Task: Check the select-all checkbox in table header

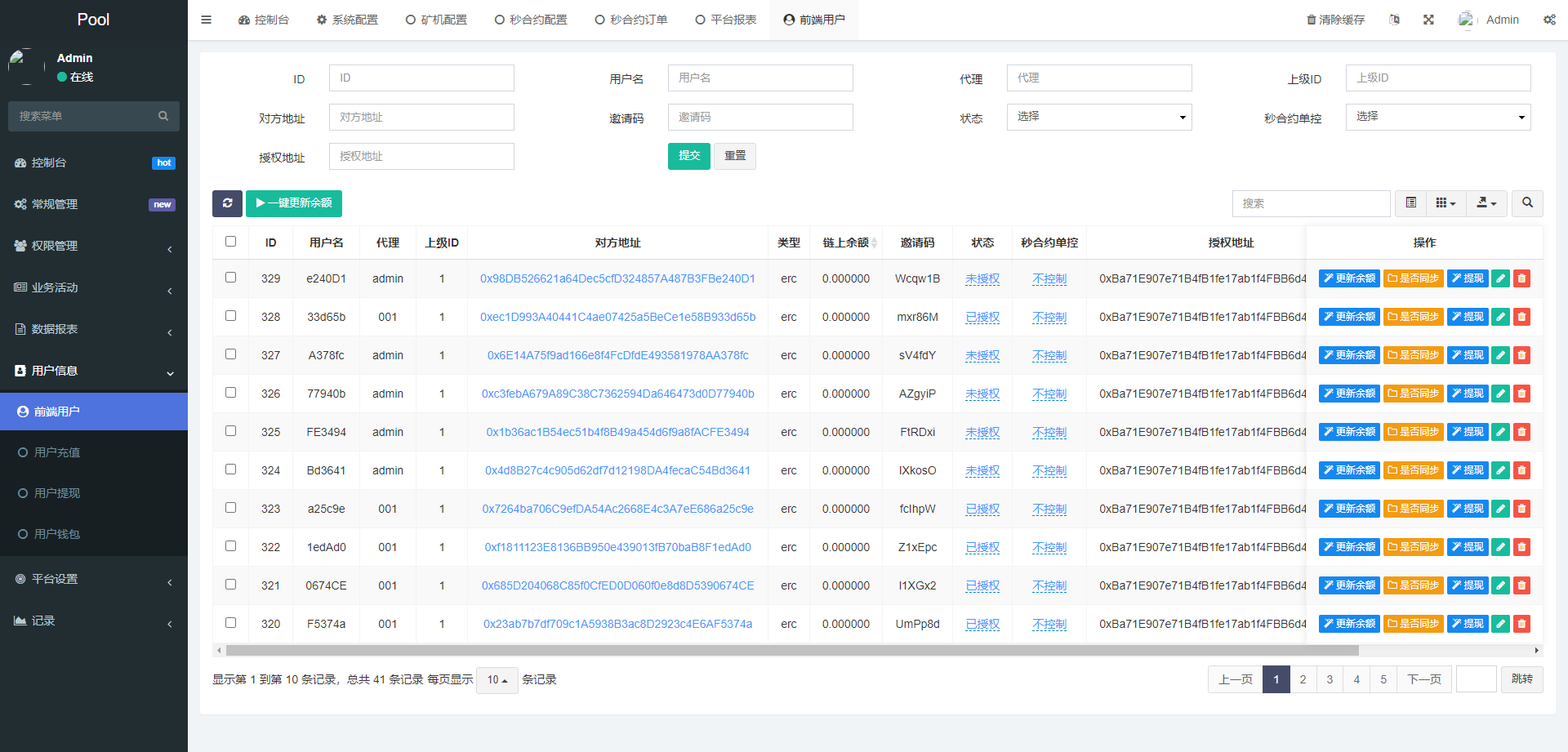Action: coord(230,242)
